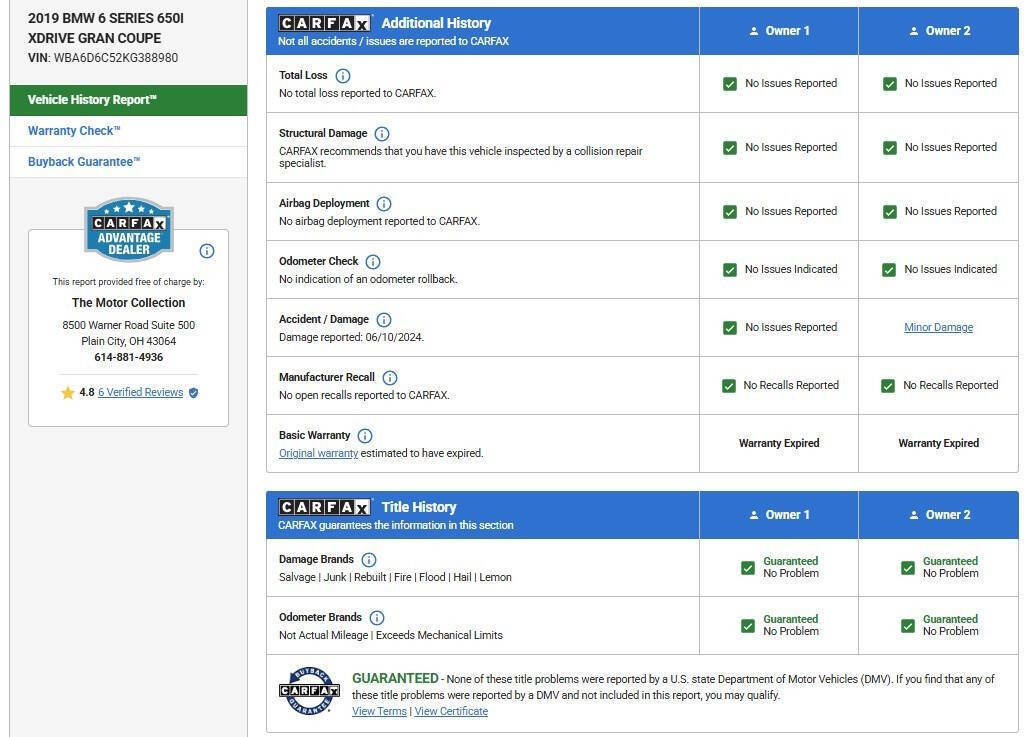Viewport: 1024px width, 737px height.
Task: Click the Original warranty link
Action: [318, 454]
